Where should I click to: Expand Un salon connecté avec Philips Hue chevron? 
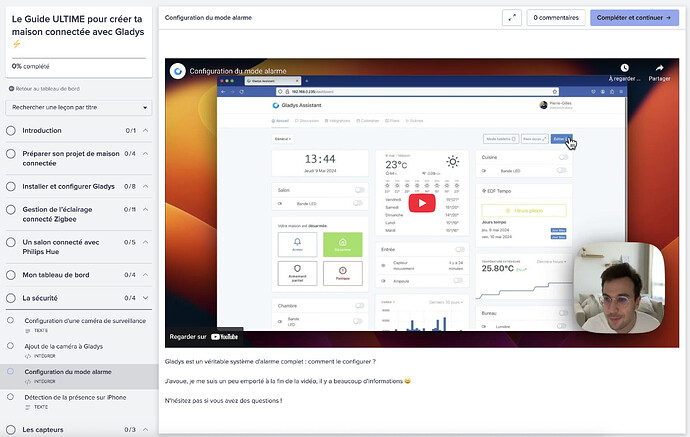pyautogui.click(x=145, y=242)
